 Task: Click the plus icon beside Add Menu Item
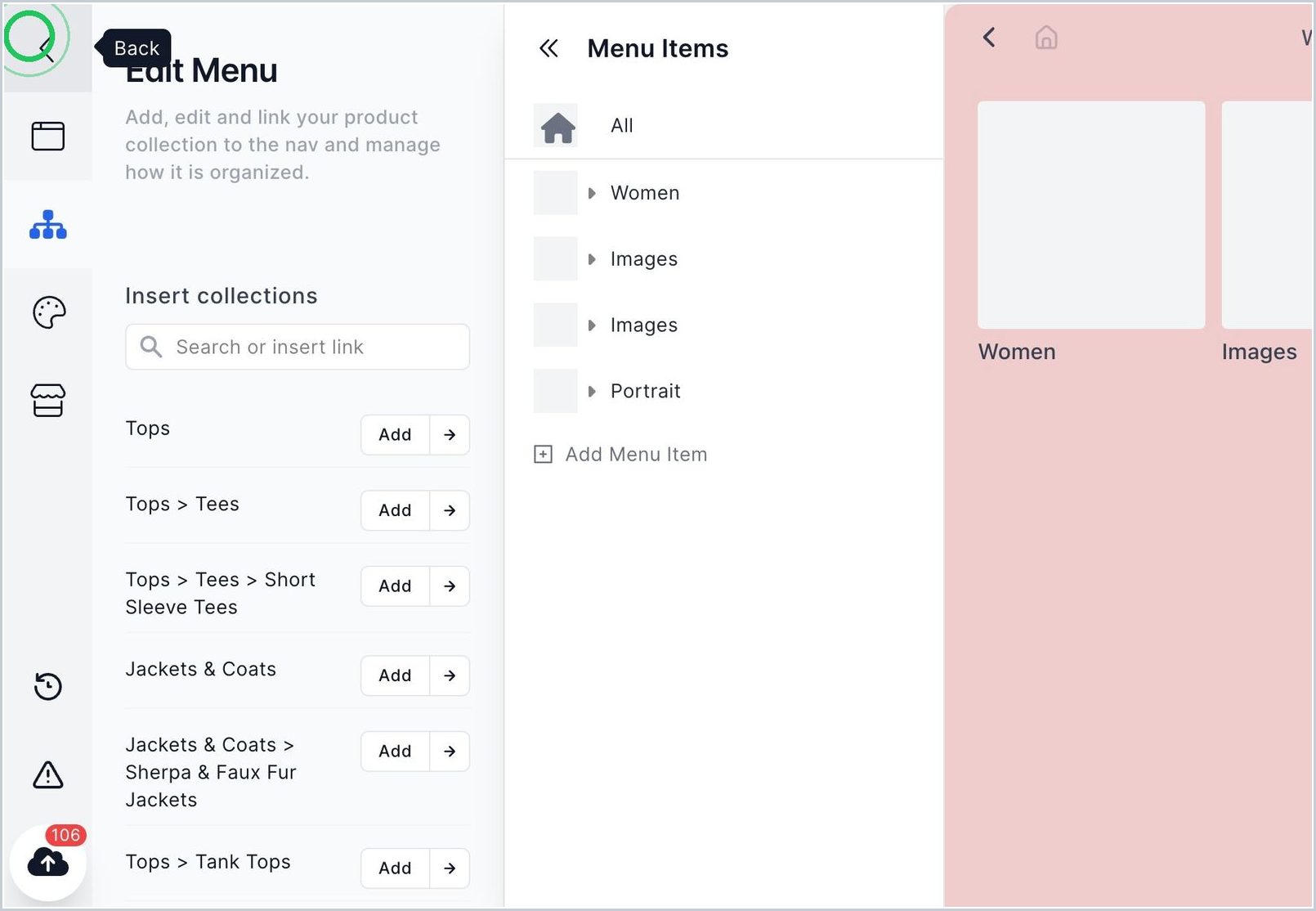543,454
